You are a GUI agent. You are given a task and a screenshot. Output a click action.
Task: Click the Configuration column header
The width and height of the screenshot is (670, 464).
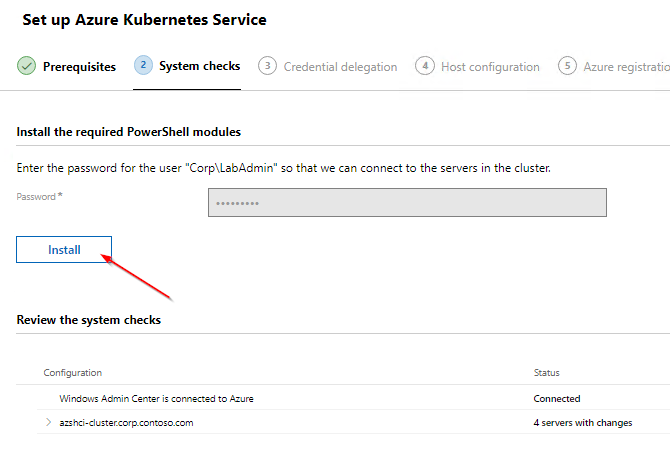pos(73,373)
